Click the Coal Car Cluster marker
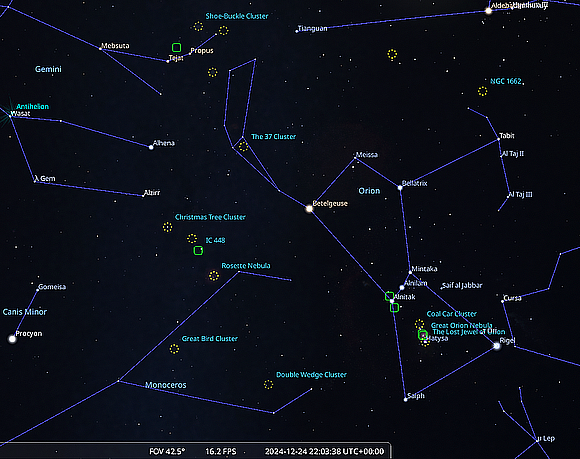This screenshot has width=580, height=459. click(419, 324)
